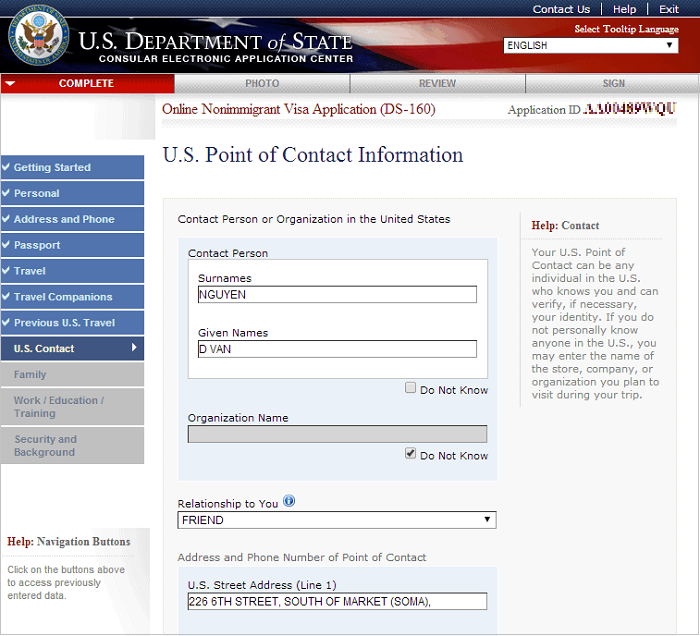Image resolution: width=700 pixels, height=636 pixels.
Task: Uncheck Do Not Know under Organization Name
Action: click(411, 454)
